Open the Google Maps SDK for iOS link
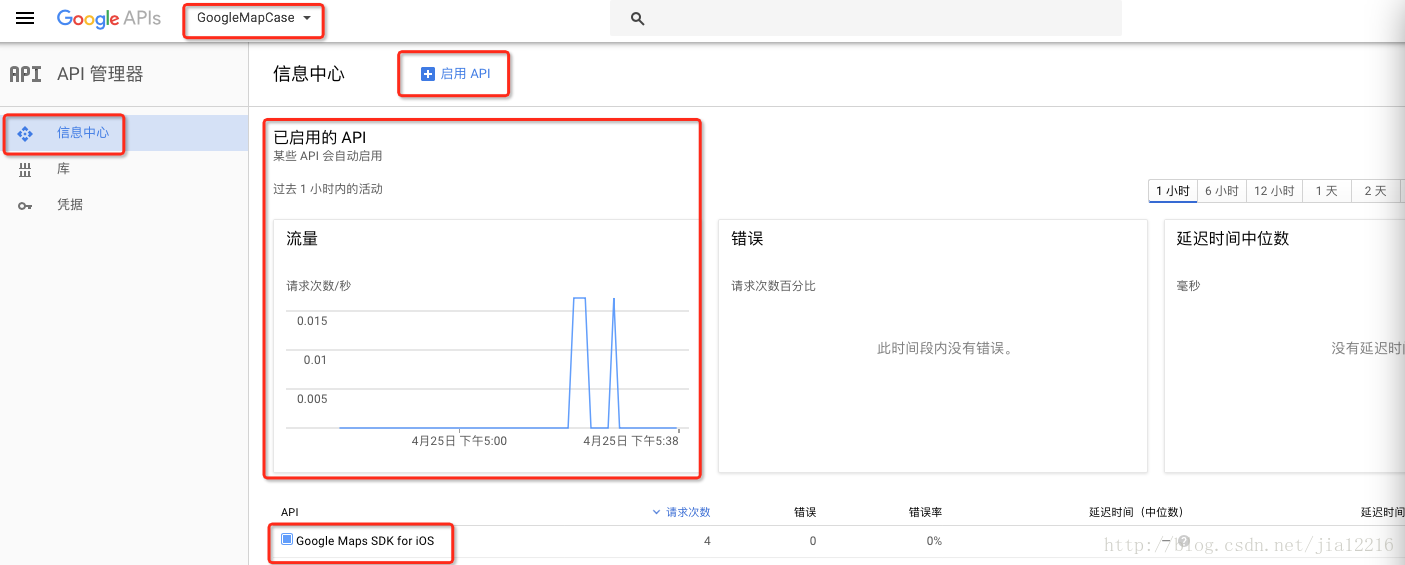Viewport: 1405px width, 565px height. tap(365, 541)
